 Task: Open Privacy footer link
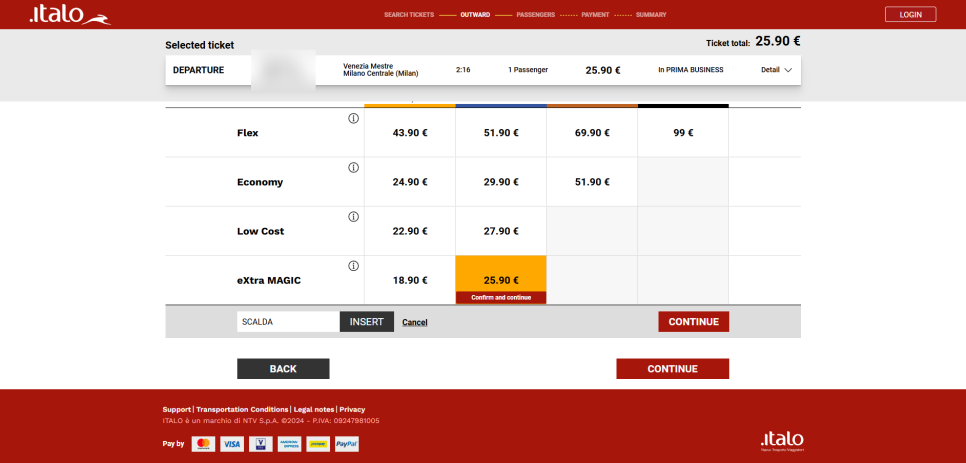[352, 409]
